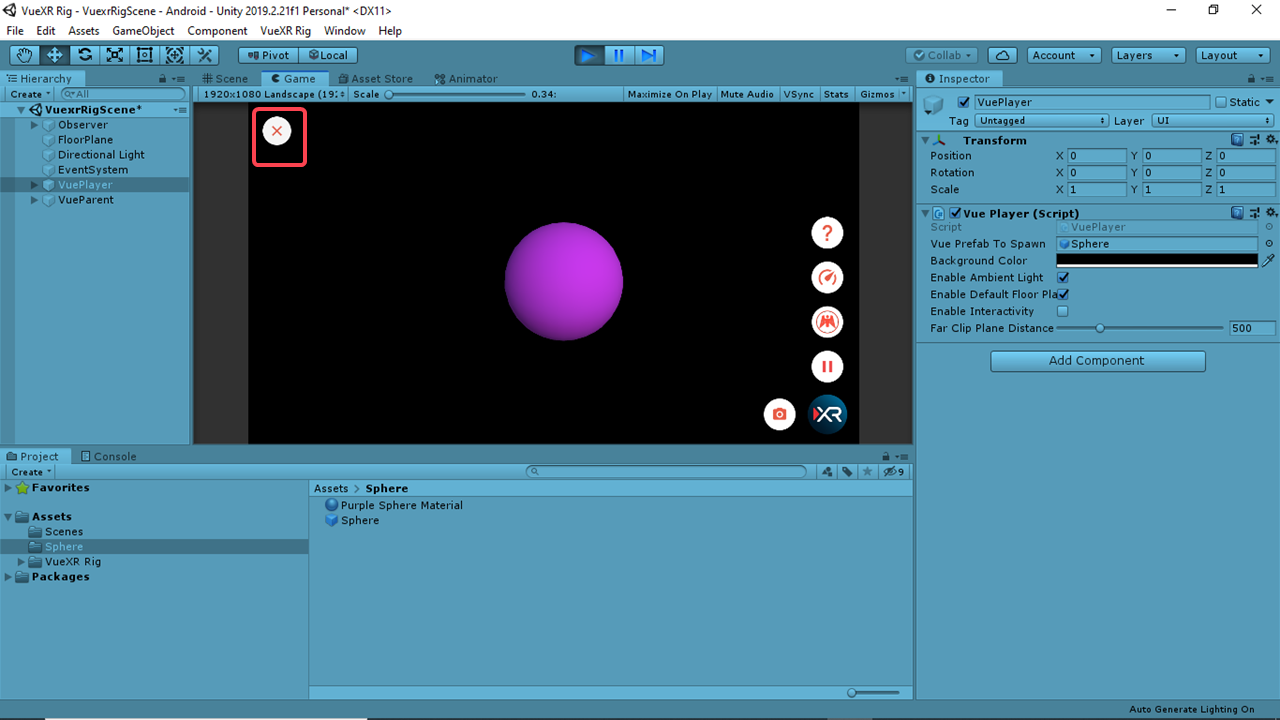Click the XR logo button
The width and height of the screenshot is (1280, 720).
pyautogui.click(x=828, y=414)
